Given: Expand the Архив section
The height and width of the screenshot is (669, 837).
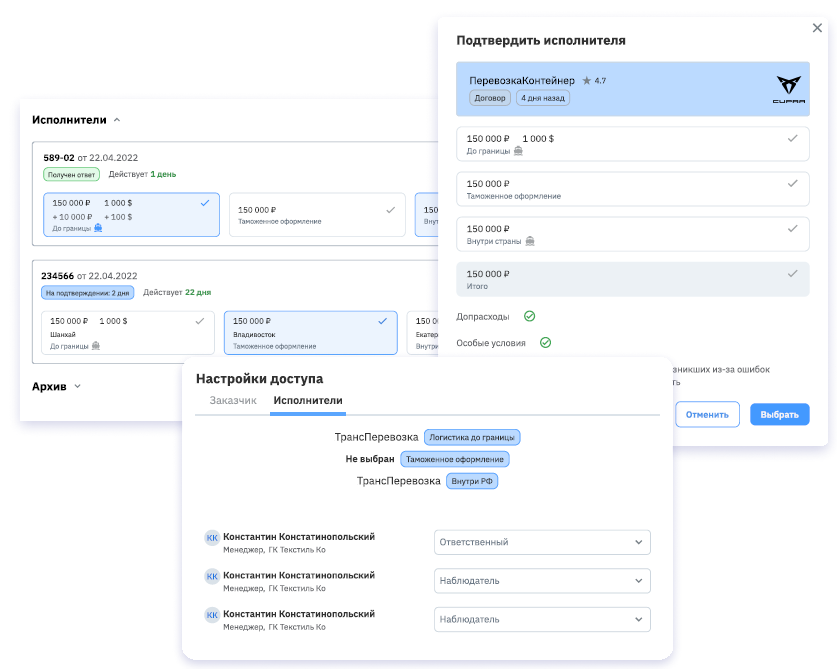Looking at the screenshot, I should (77, 386).
